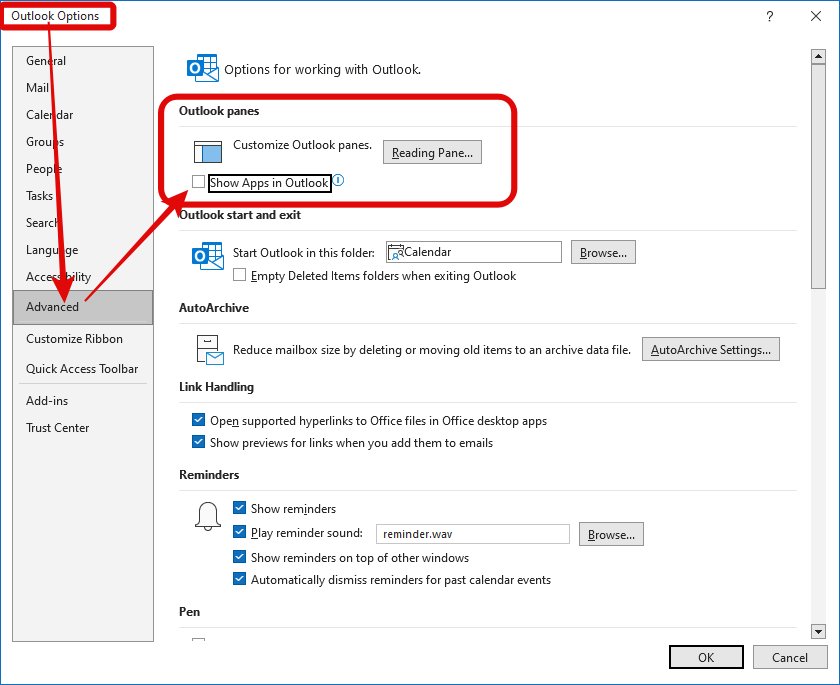Image resolution: width=840 pixels, height=685 pixels.
Task: Select the Language options category
Action: point(83,250)
